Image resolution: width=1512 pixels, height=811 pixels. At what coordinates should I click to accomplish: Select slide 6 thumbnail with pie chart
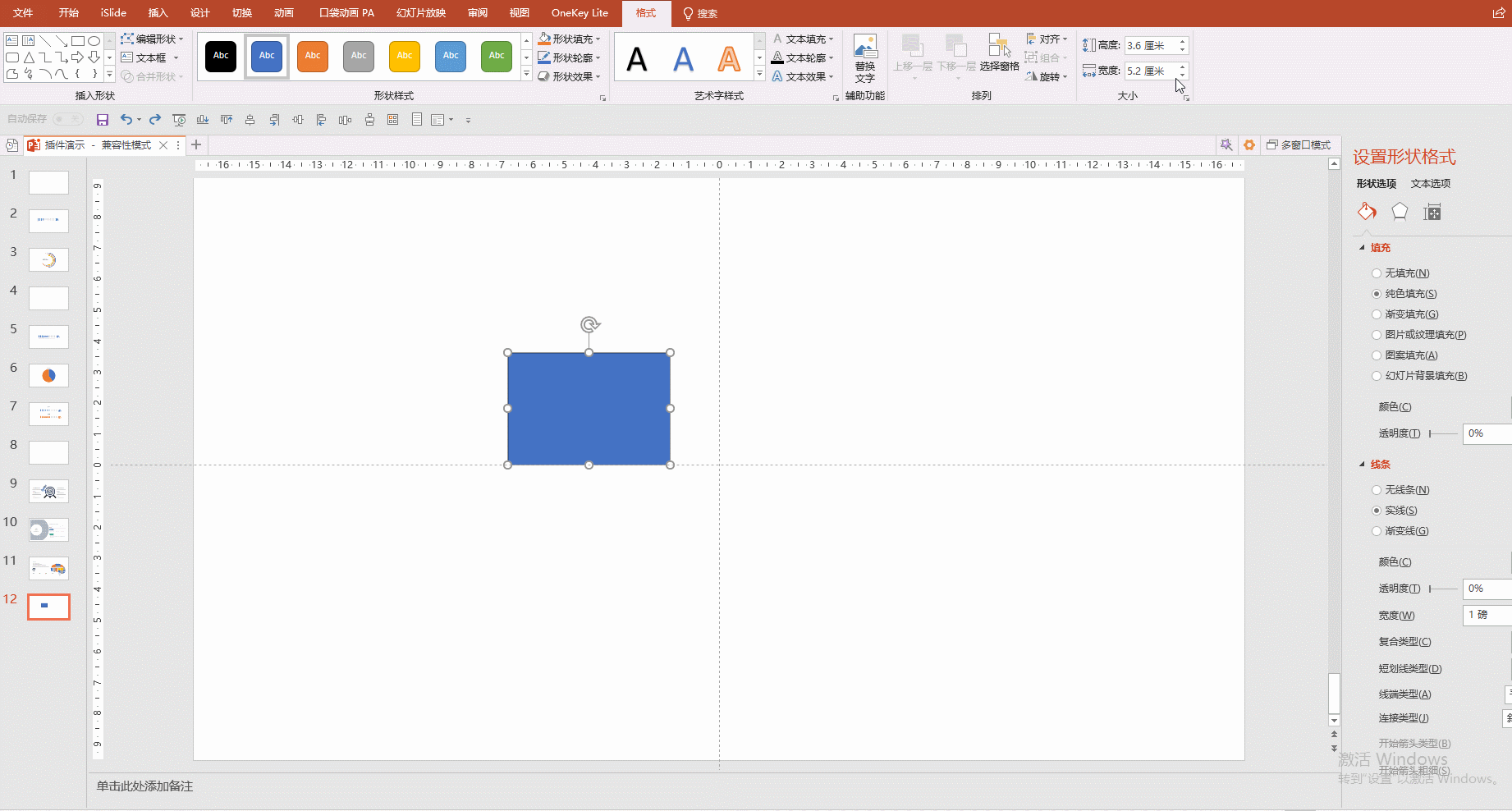click(x=48, y=376)
